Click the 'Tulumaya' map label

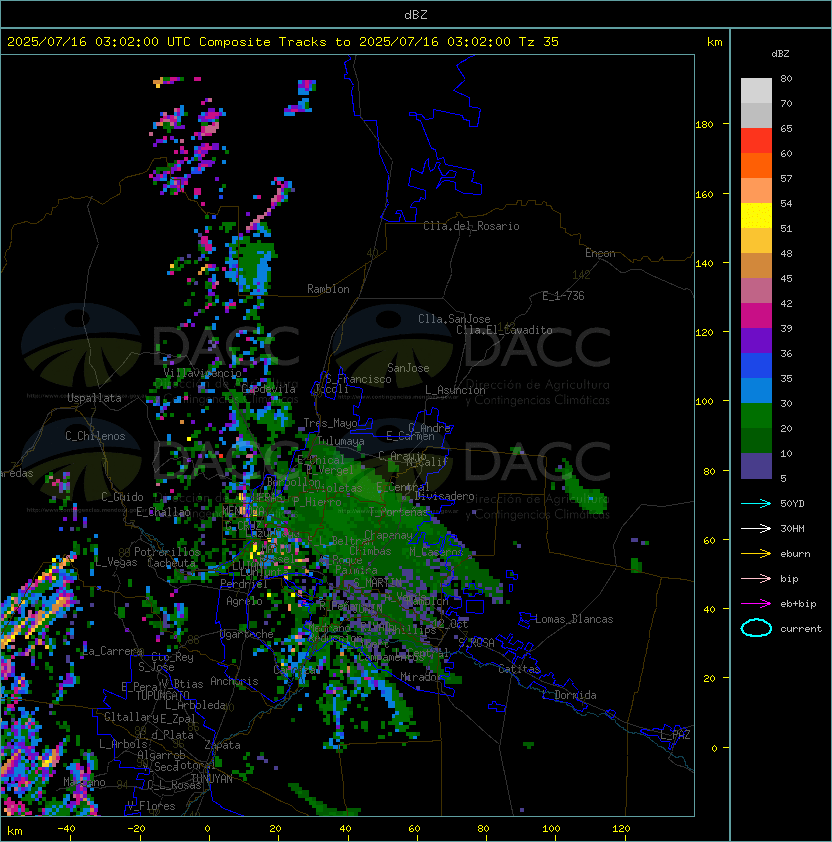point(341,441)
